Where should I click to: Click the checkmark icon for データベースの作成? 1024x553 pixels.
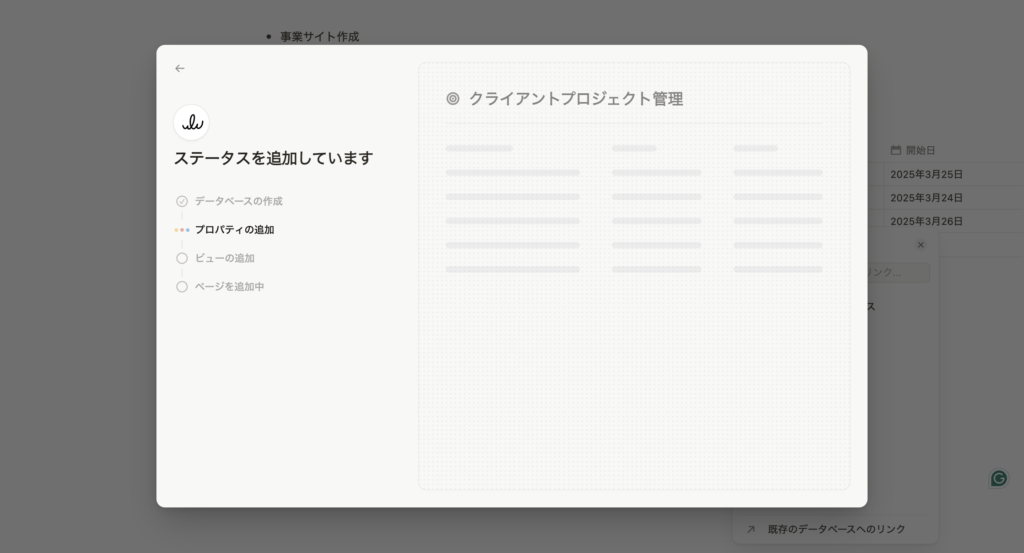coord(182,201)
